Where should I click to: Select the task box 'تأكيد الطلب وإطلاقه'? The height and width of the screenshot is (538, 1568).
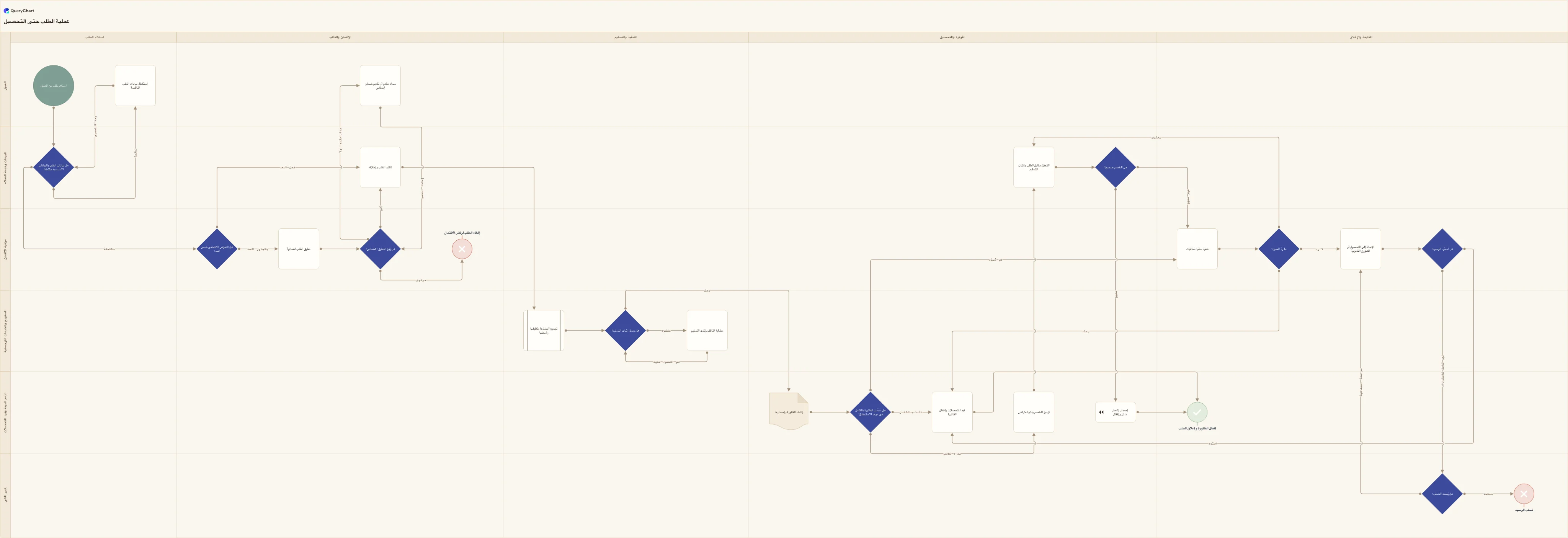coord(381,167)
